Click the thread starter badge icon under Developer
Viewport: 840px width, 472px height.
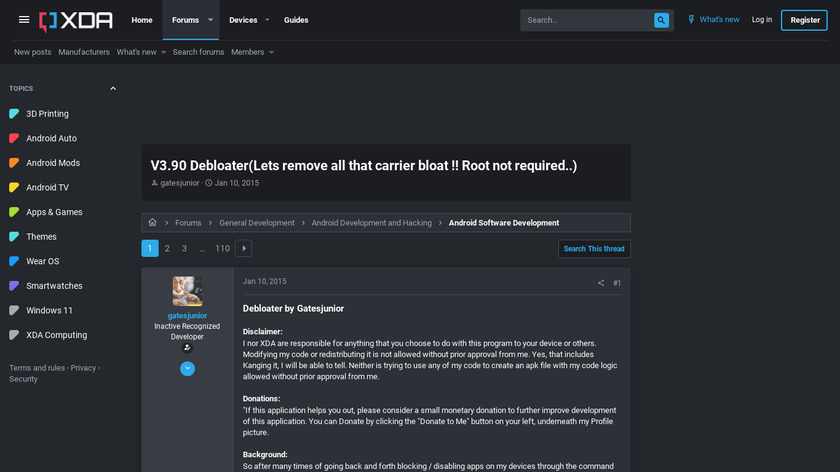coord(187,348)
